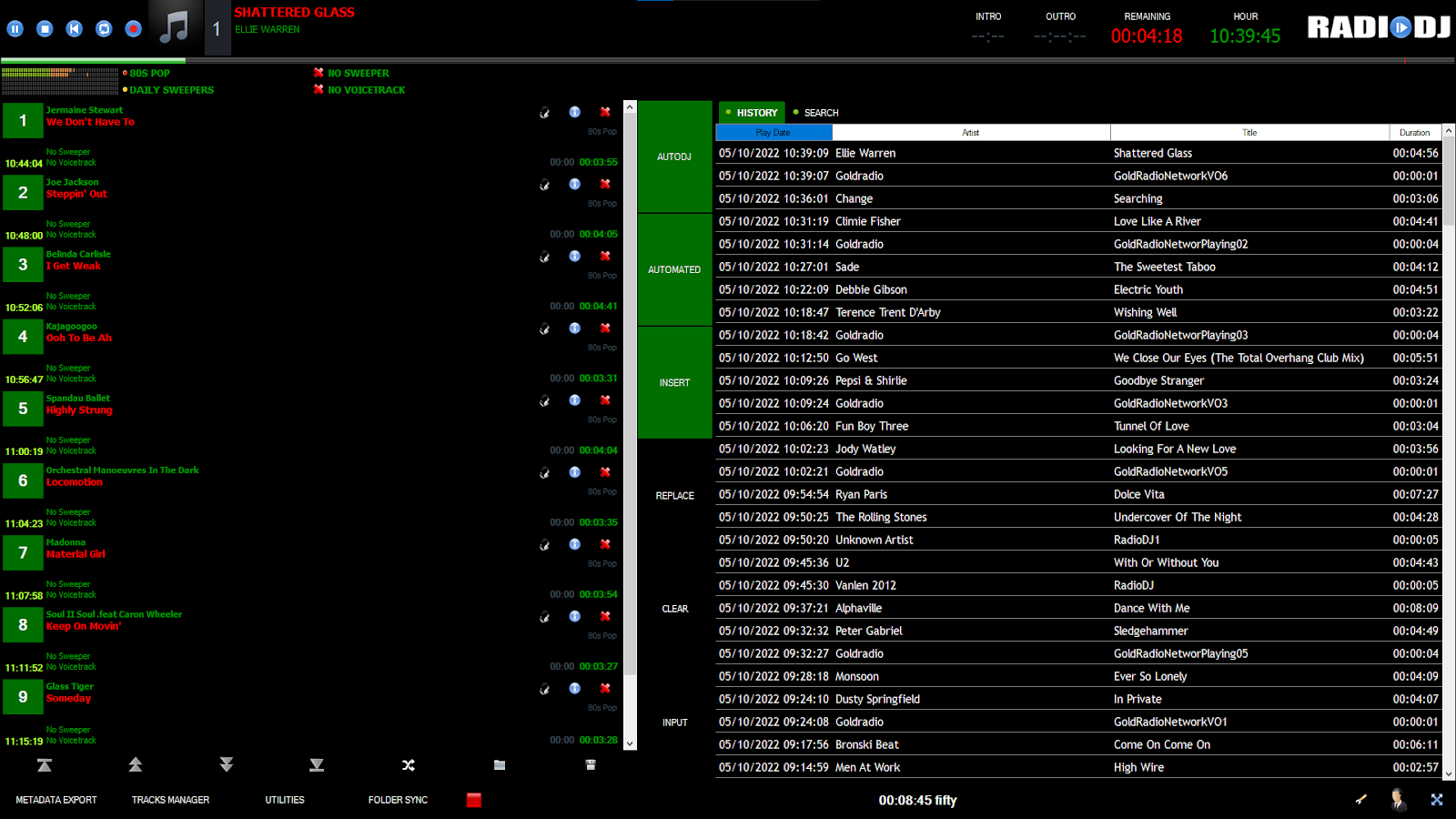The image size is (1456, 819).
Task: Load playlist with the folder icon
Action: (500, 765)
